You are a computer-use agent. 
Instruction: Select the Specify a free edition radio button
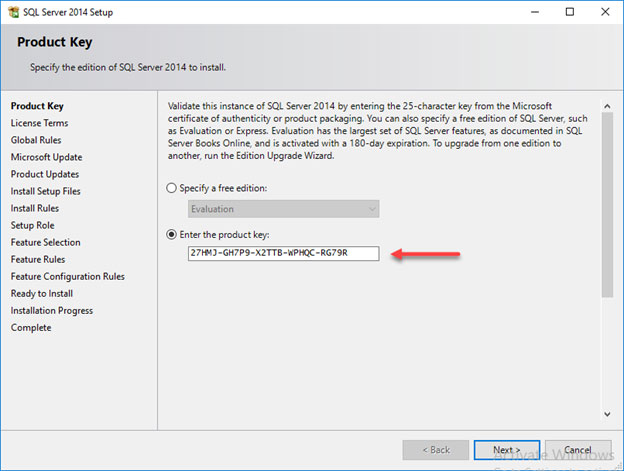click(x=171, y=188)
